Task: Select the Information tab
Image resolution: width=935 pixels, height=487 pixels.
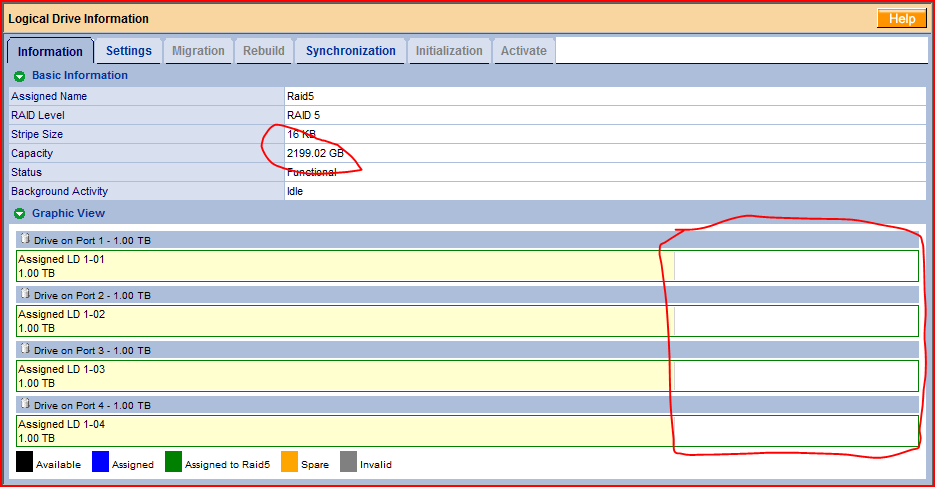Action: tap(50, 51)
